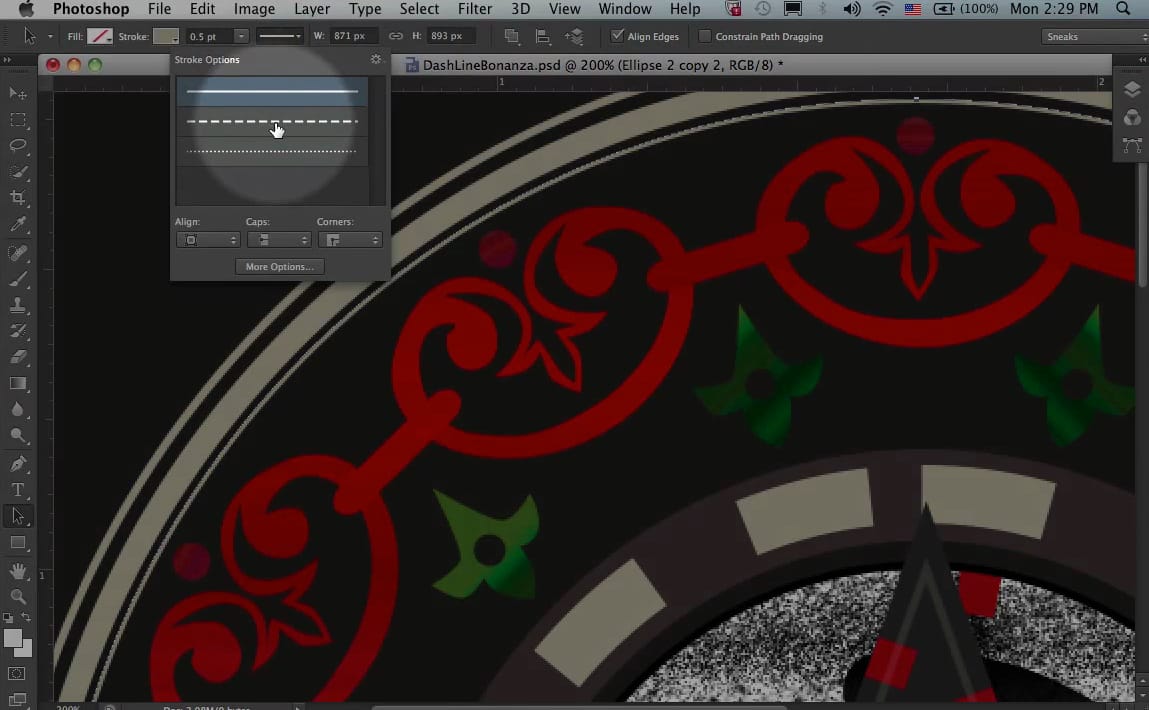Open the Window menu

624,9
